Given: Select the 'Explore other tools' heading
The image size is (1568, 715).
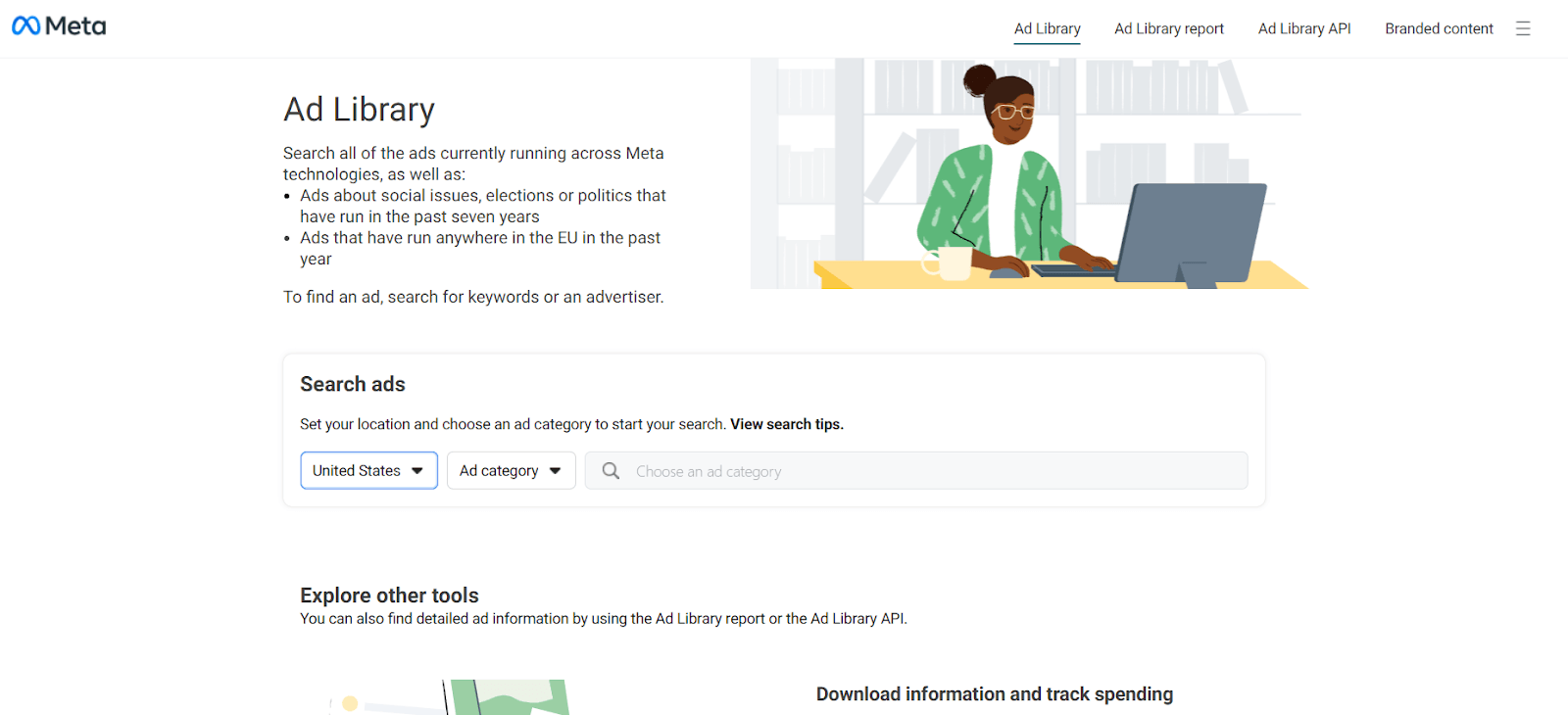Looking at the screenshot, I should click(x=389, y=596).
